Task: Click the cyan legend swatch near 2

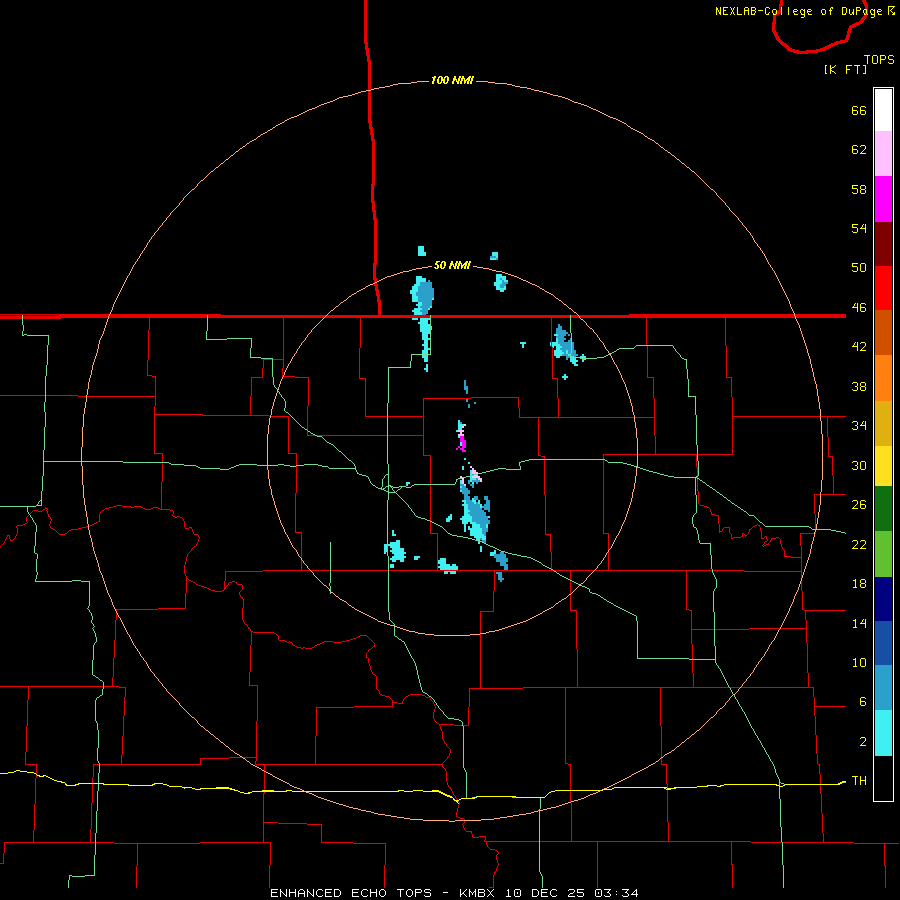Action: tap(883, 733)
